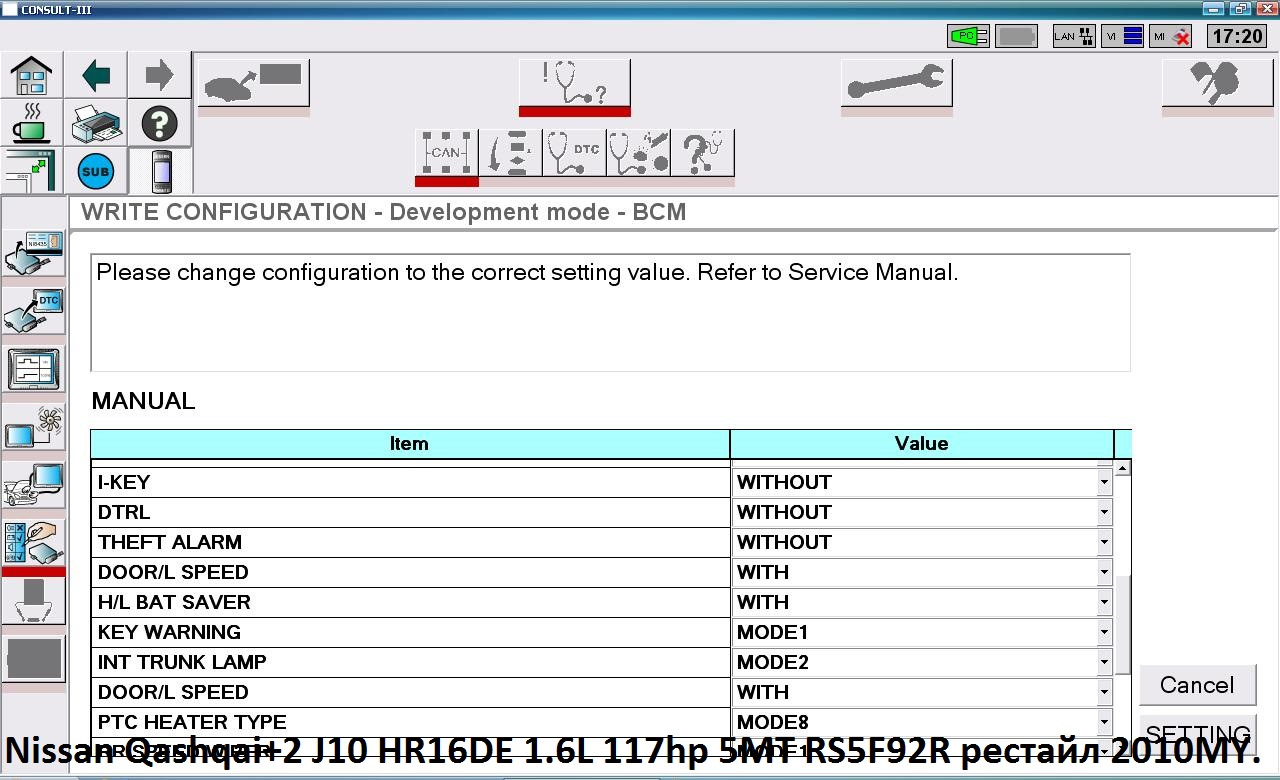
Task: Click the VI status indicator
Action: tap(1122, 36)
